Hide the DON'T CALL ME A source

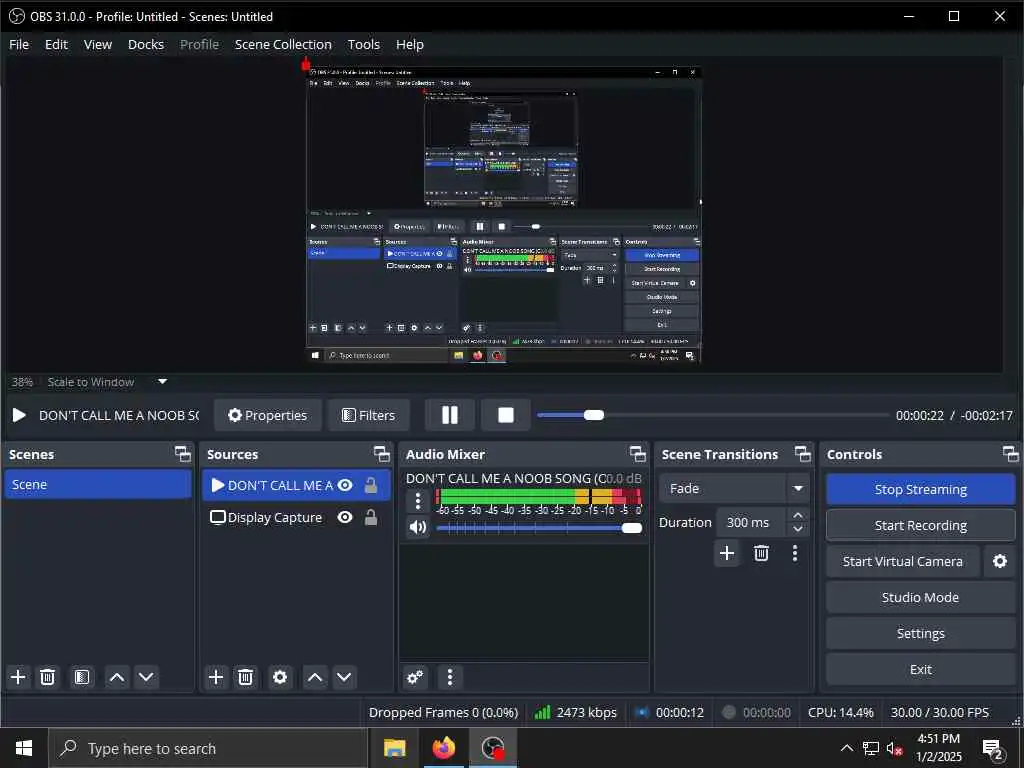(x=345, y=485)
